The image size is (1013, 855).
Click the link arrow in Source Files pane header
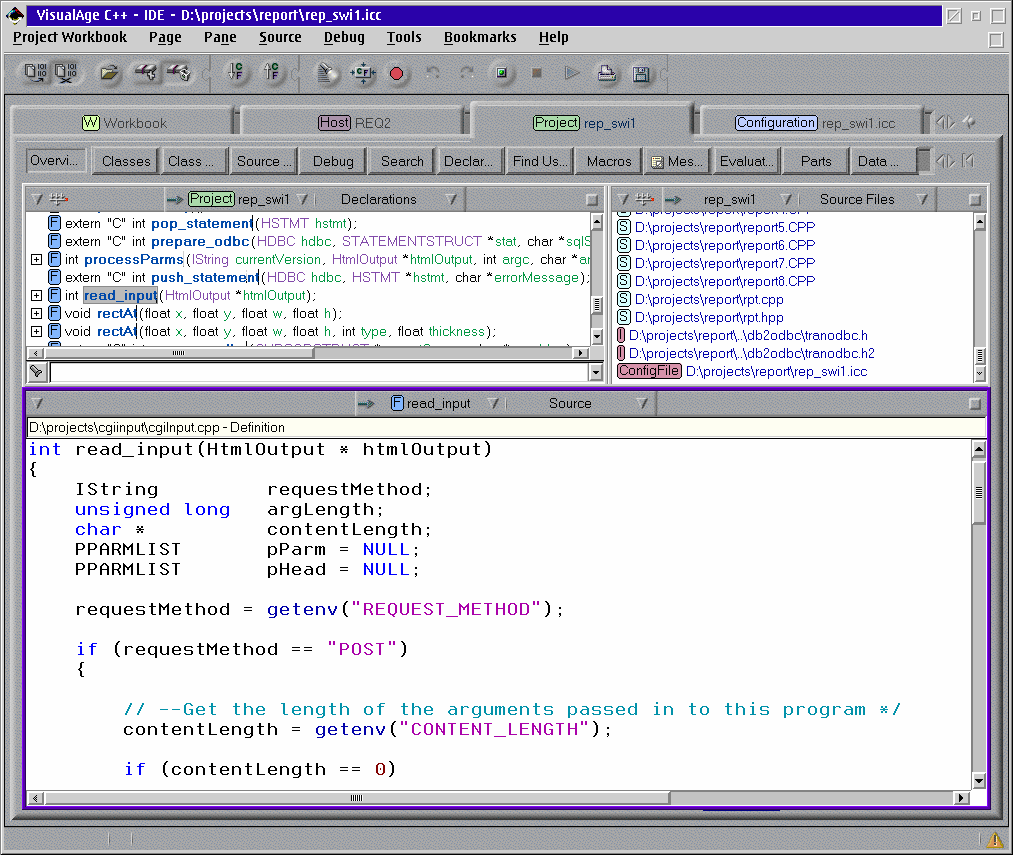[x=673, y=200]
